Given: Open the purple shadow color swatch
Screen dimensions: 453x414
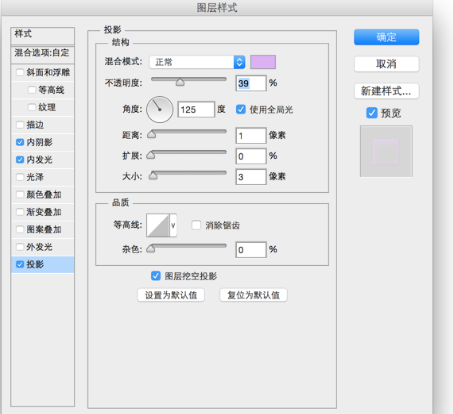Looking at the screenshot, I should [x=263, y=62].
